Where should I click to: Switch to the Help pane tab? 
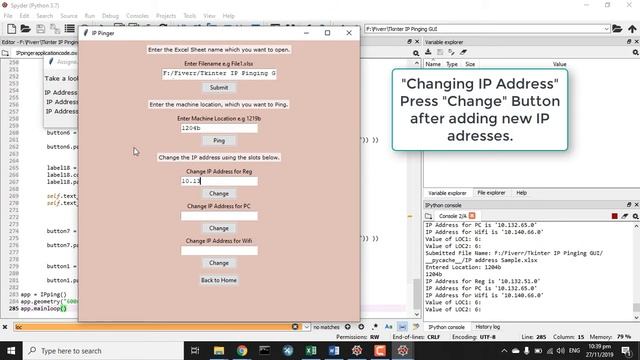tap(521, 193)
